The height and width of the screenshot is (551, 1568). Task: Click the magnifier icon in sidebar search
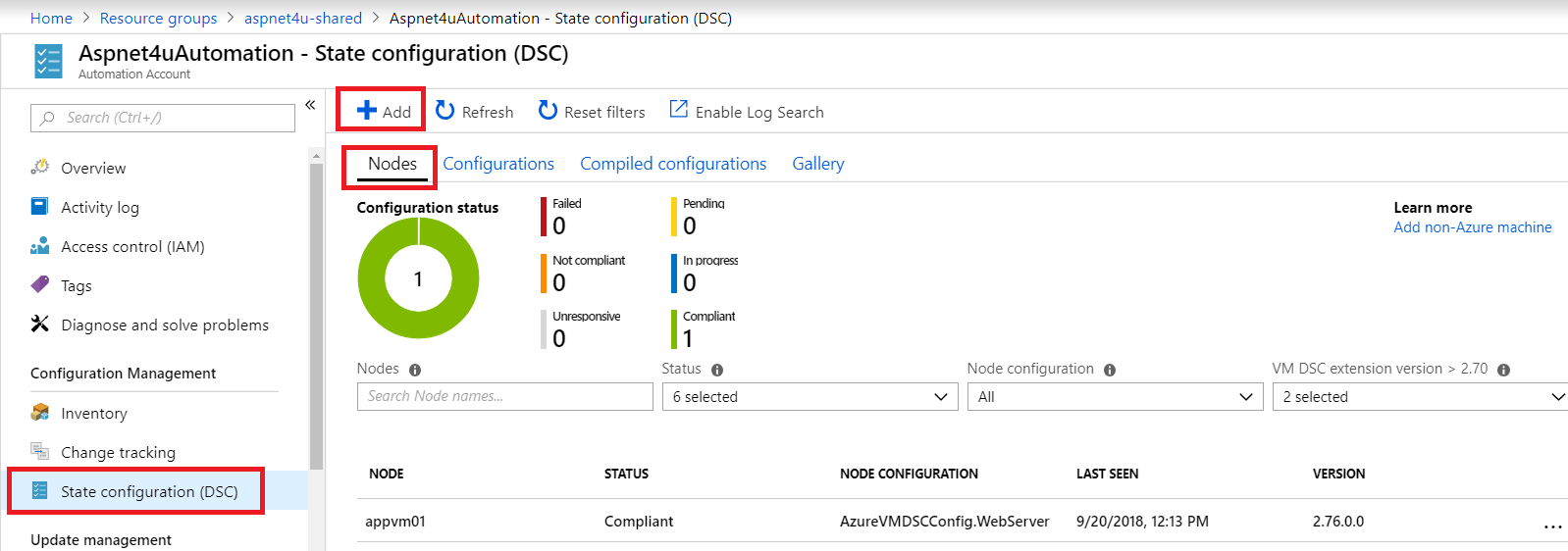48,118
